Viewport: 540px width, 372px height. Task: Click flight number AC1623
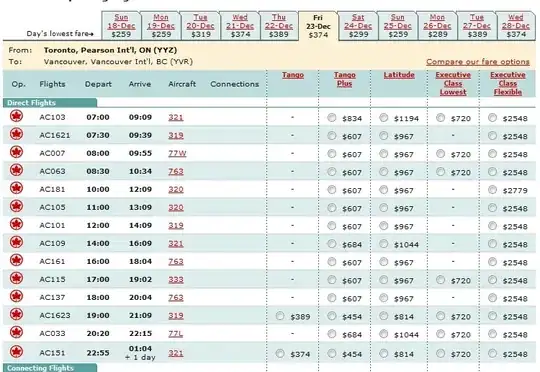click(x=55, y=316)
